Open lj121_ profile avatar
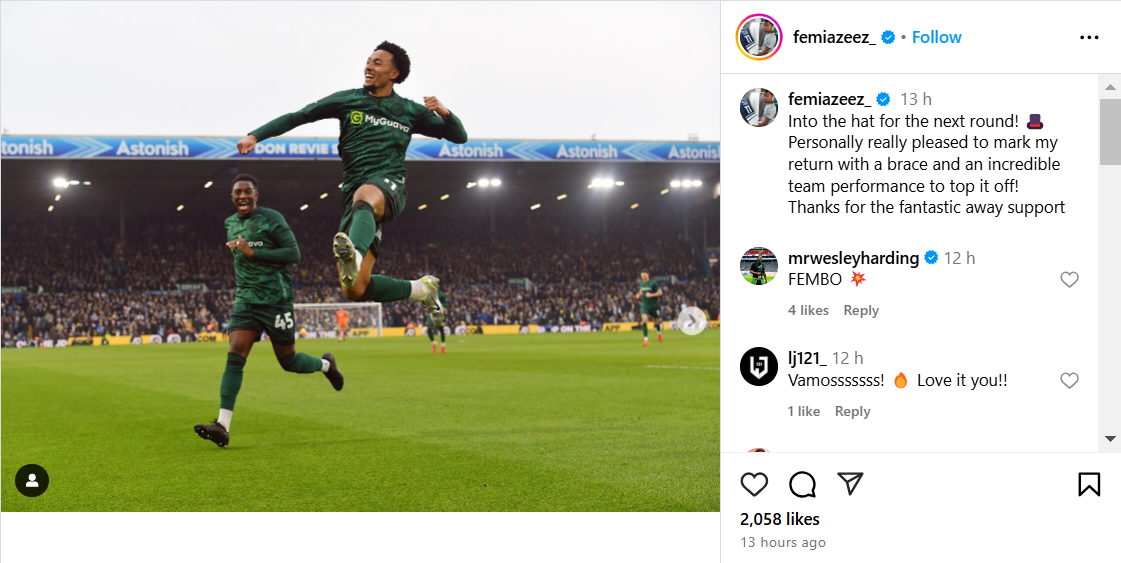1121x563 pixels. 759,367
